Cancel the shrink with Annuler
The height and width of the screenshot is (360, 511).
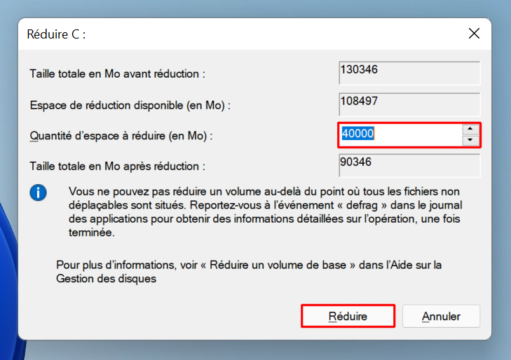pos(441,316)
